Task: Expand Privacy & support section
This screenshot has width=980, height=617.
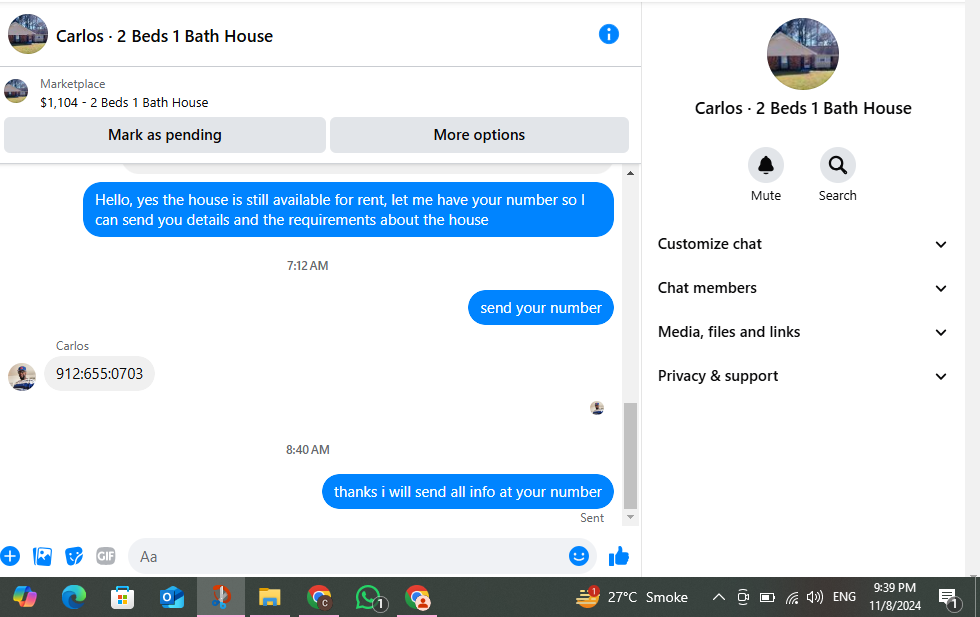Action: (802, 376)
